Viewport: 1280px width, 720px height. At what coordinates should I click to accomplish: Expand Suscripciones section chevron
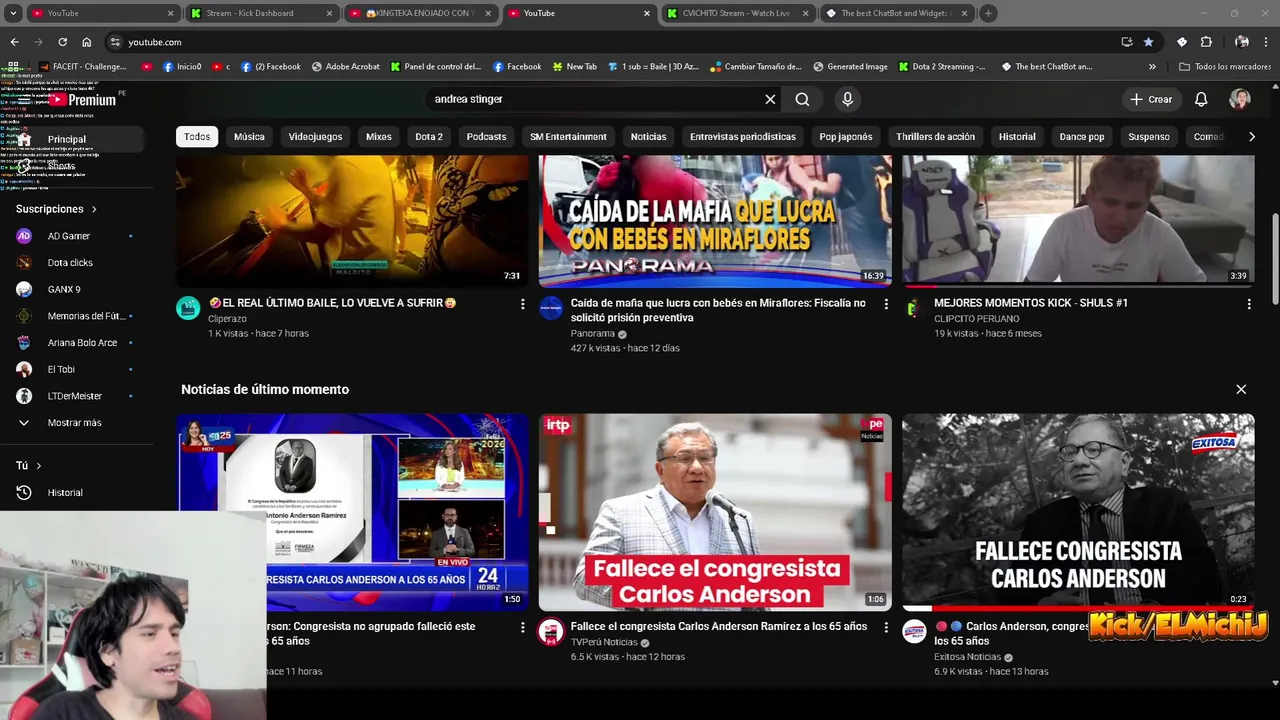94,209
